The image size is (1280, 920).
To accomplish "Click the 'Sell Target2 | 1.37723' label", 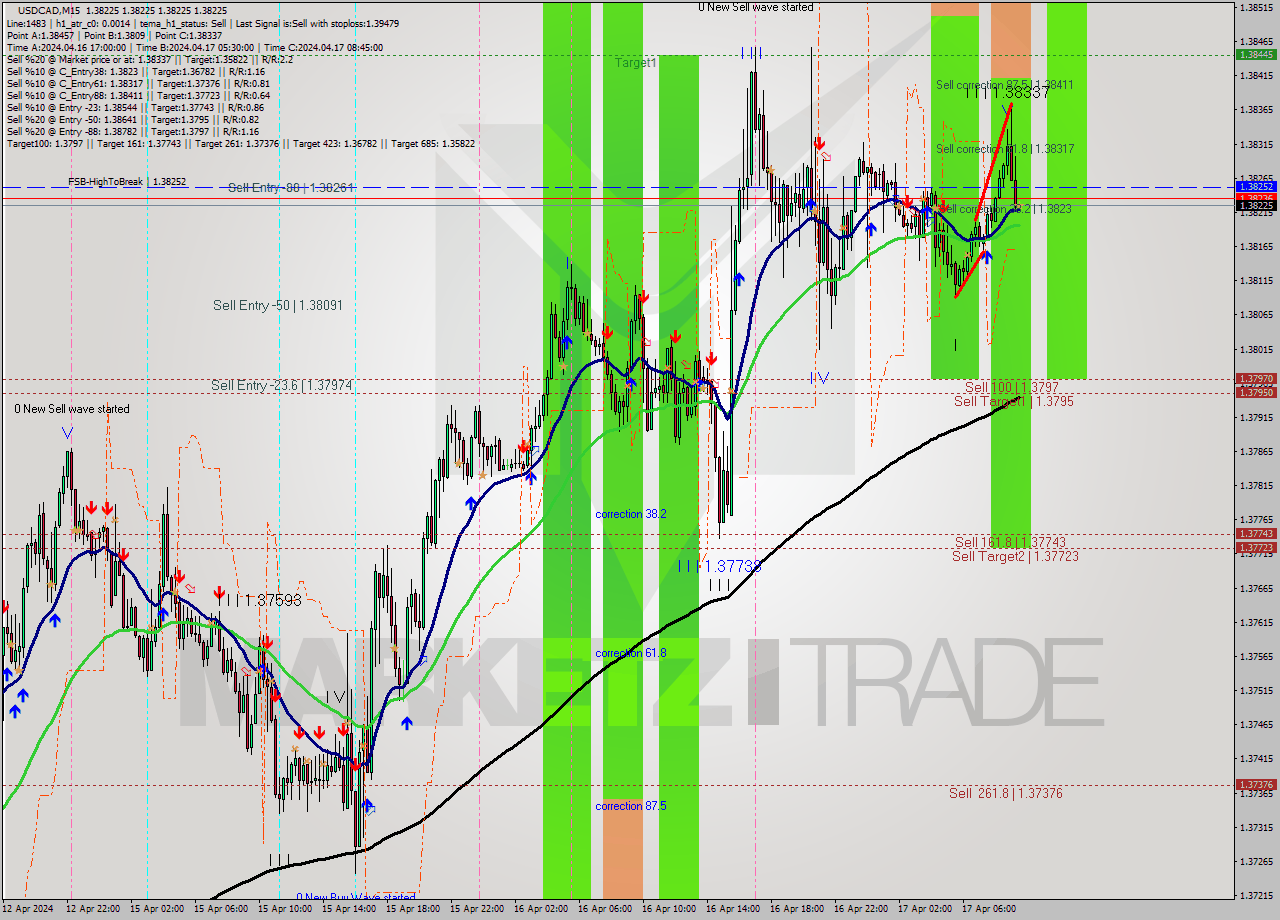I will [x=1015, y=556].
